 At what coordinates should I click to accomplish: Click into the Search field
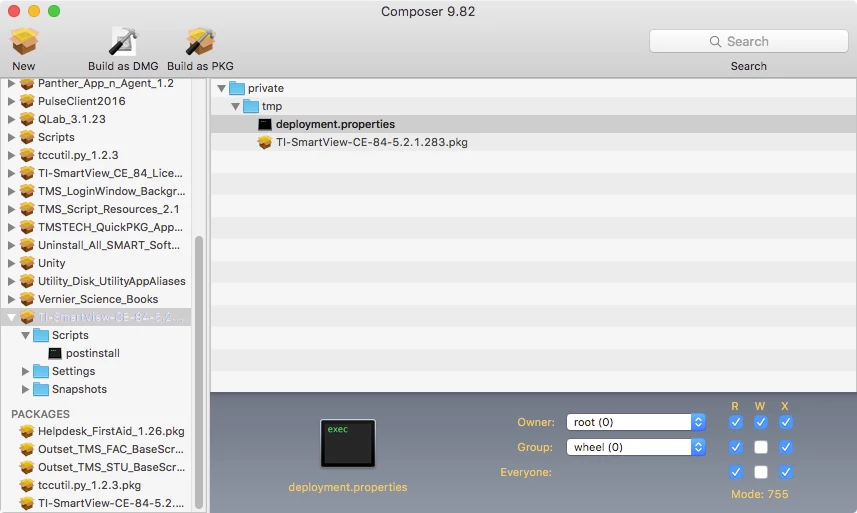point(748,42)
